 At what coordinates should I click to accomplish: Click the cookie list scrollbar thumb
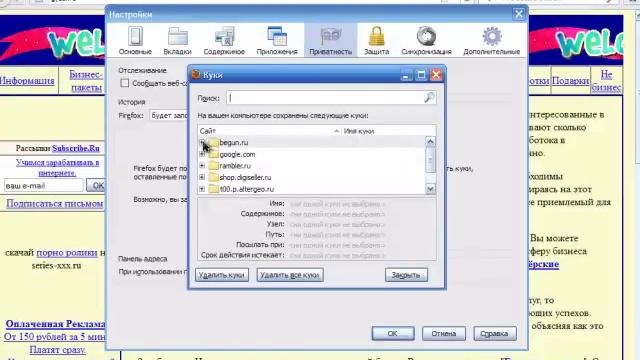[430, 160]
